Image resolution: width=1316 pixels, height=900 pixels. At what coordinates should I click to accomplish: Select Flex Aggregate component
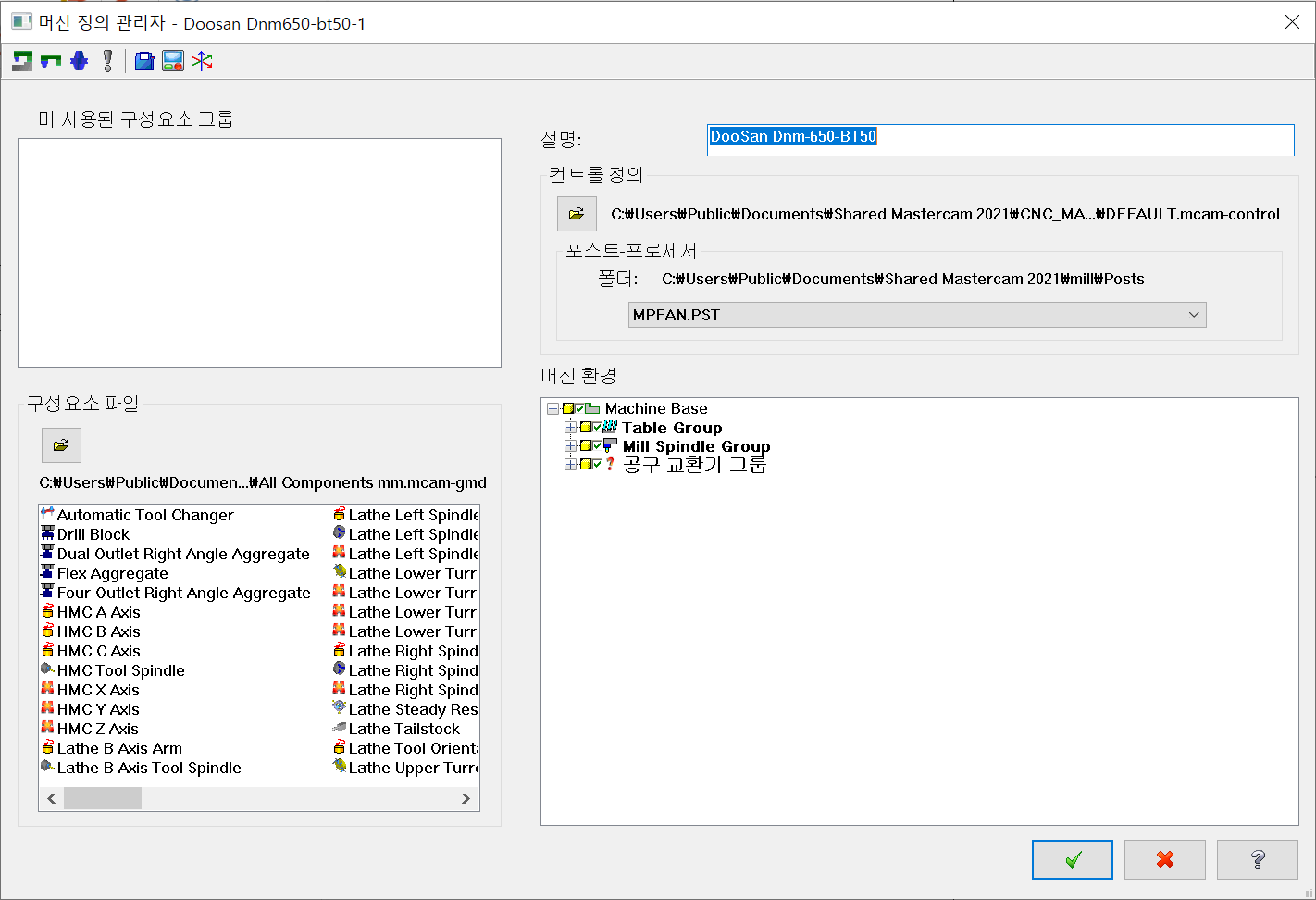pyautogui.click(x=105, y=573)
